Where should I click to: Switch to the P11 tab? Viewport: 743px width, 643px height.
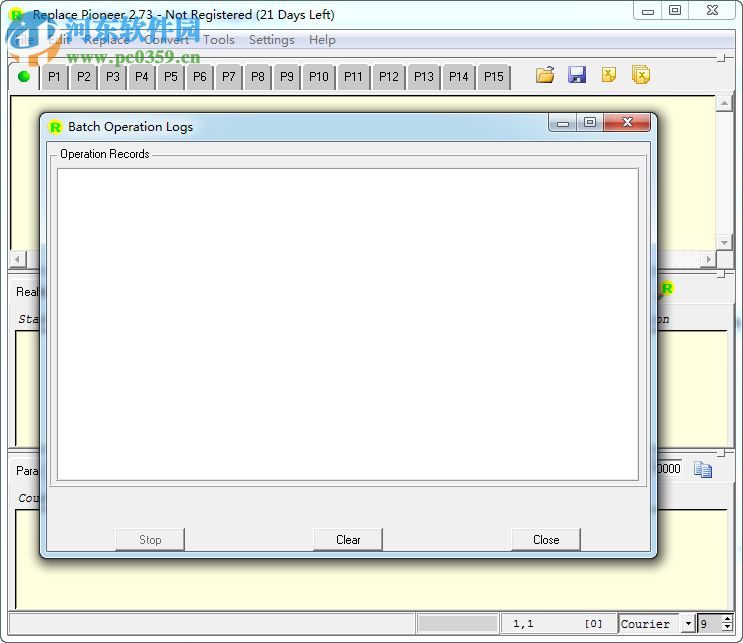click(353, 77)
